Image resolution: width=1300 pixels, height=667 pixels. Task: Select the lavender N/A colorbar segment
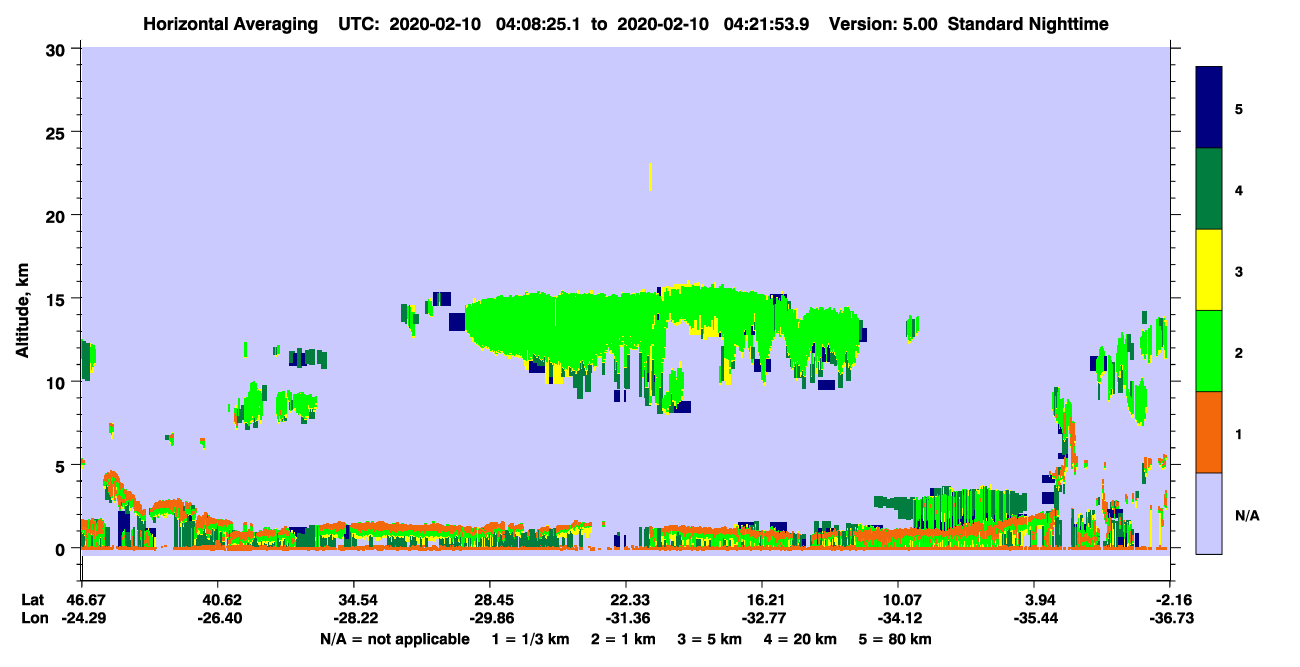pyautogui.click(x=1209, y=513)
